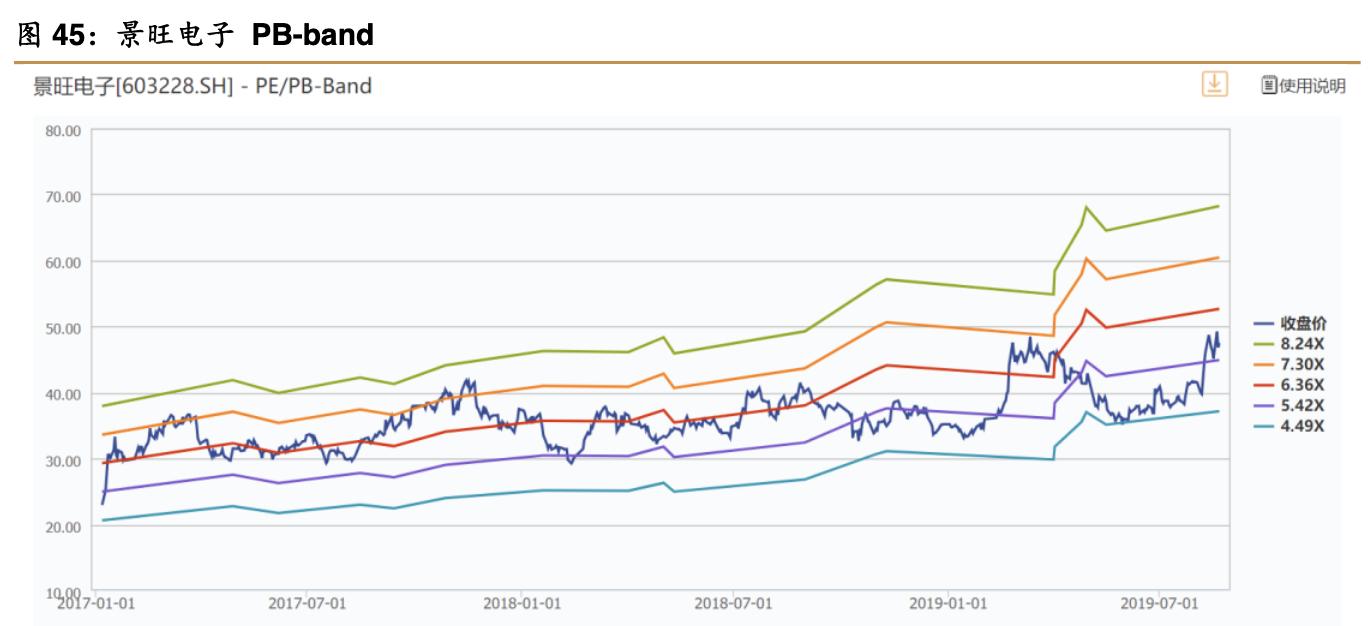Viewport: 1372px width, 626px height.
Task: Click the 2018-01-01 date axis label
Action: (x=522, y=604)
